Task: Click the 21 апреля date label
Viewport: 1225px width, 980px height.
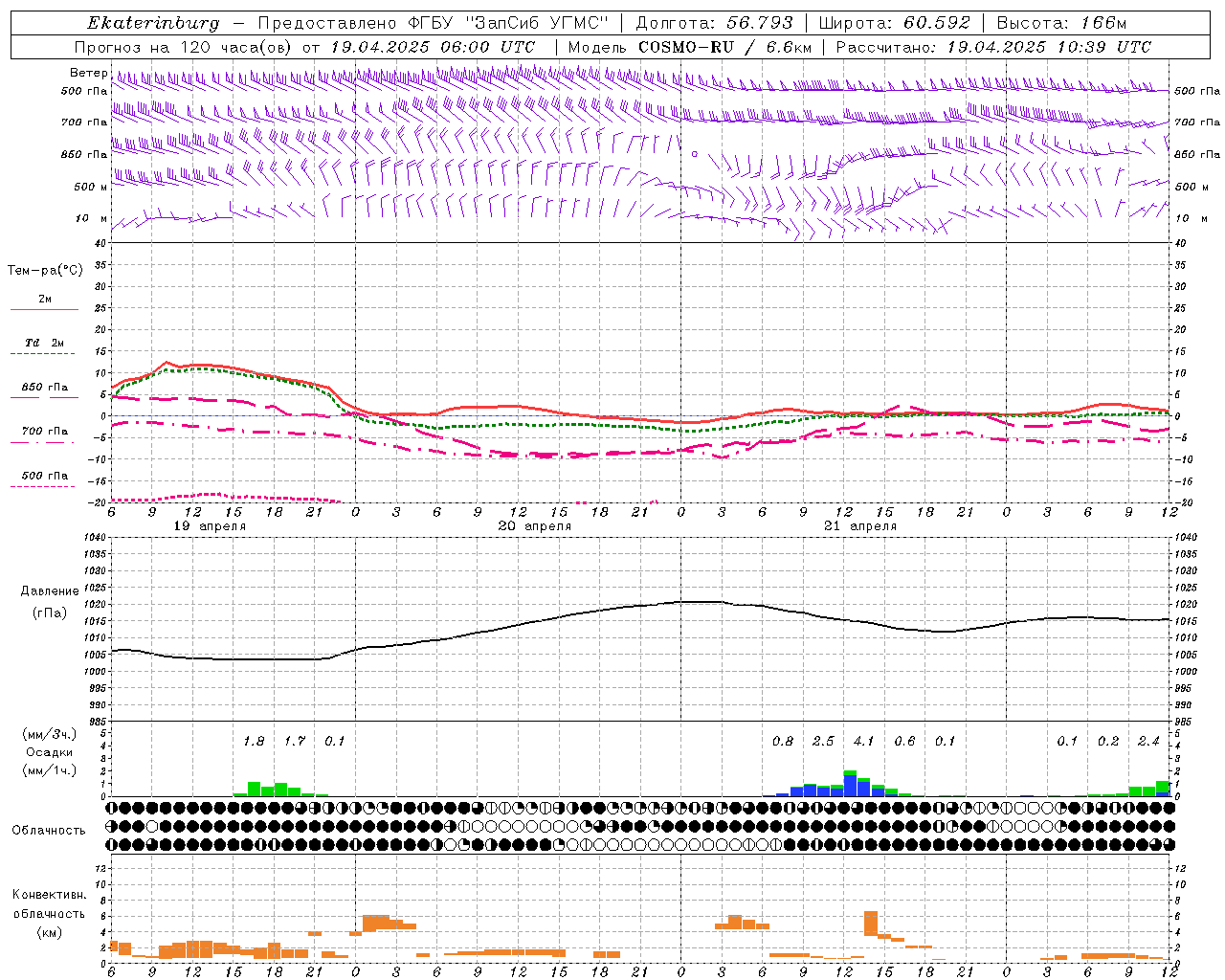Action: tap(859, 526)
